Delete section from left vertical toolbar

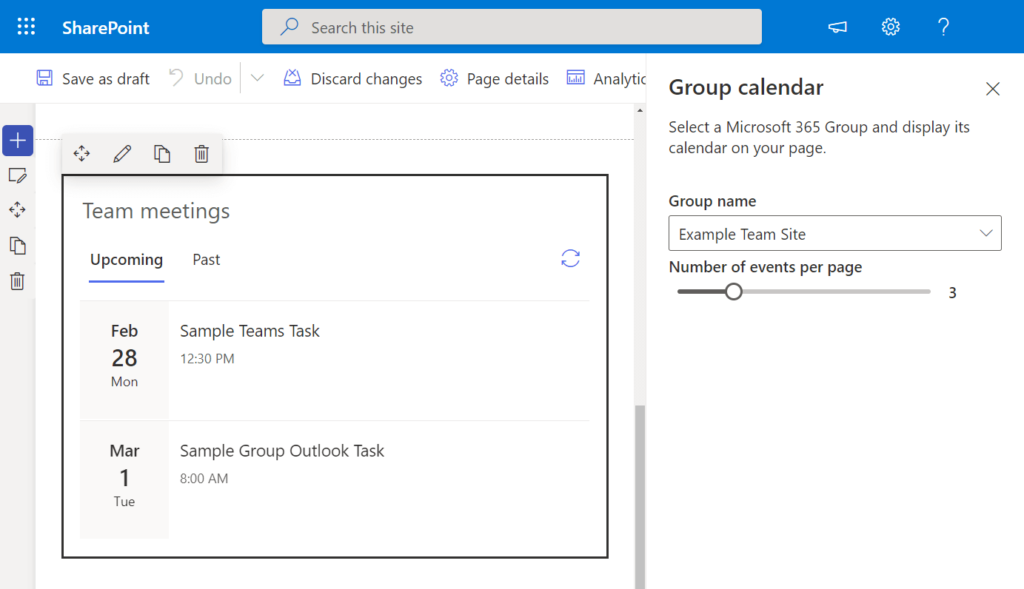(x=18, y=281)
